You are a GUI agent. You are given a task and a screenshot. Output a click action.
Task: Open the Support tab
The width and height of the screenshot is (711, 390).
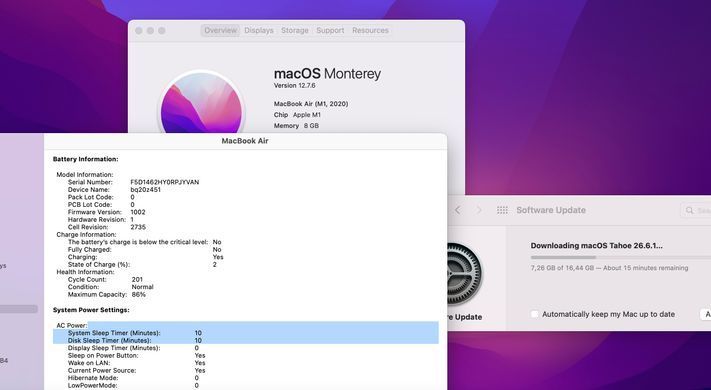point(330,30)
